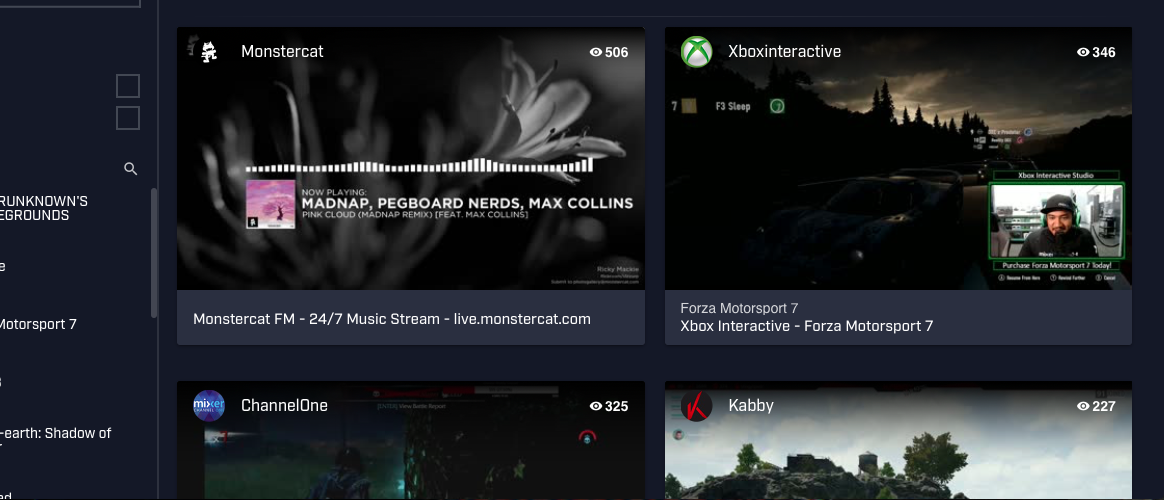Click the viewer eye icon showing 227

click(1083, 406)
